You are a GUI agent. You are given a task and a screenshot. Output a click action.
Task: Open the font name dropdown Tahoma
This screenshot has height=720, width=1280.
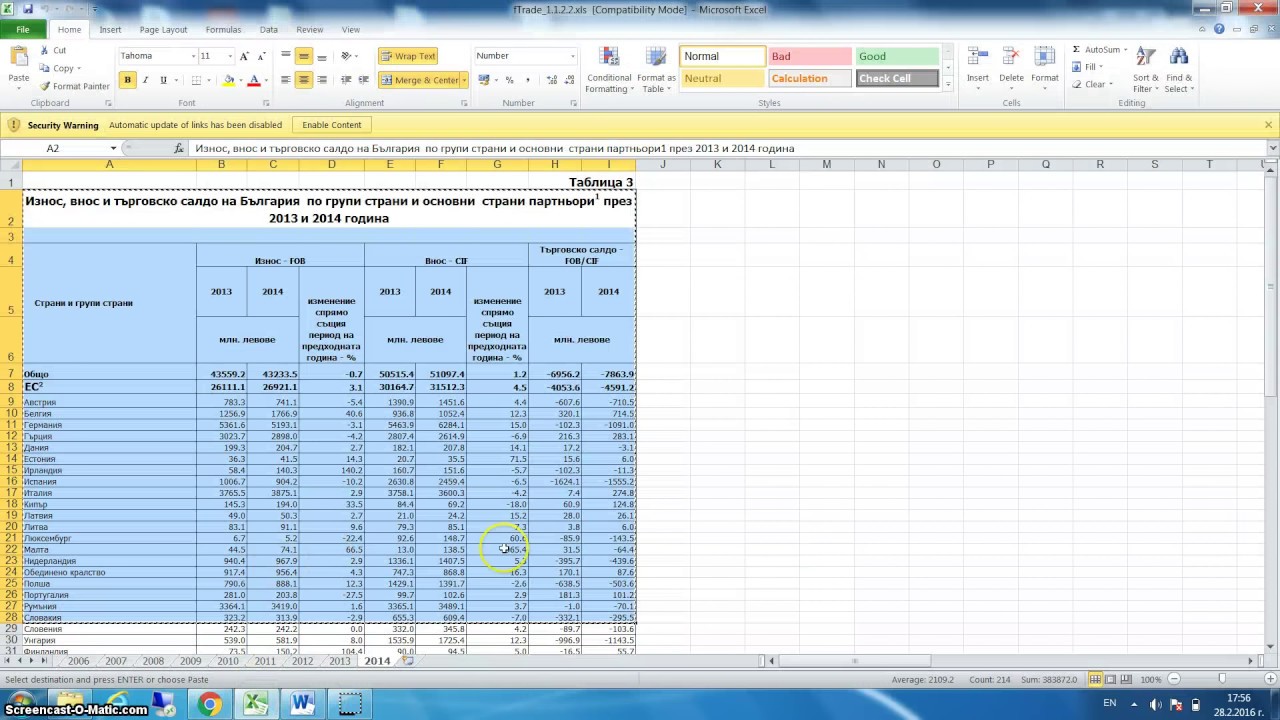tap(158, 56)
